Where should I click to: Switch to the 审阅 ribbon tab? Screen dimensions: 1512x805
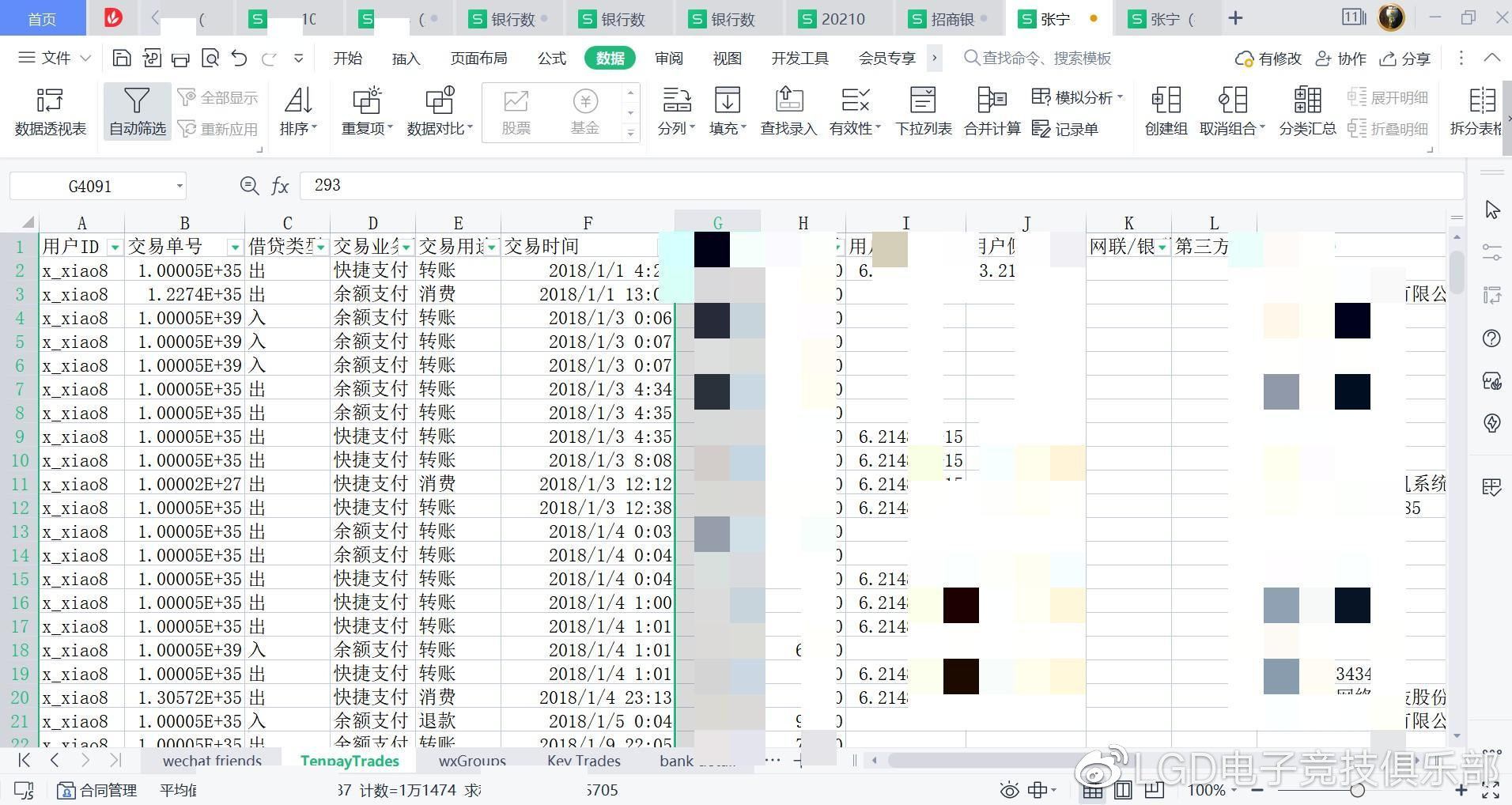click(x=668, y=59)
